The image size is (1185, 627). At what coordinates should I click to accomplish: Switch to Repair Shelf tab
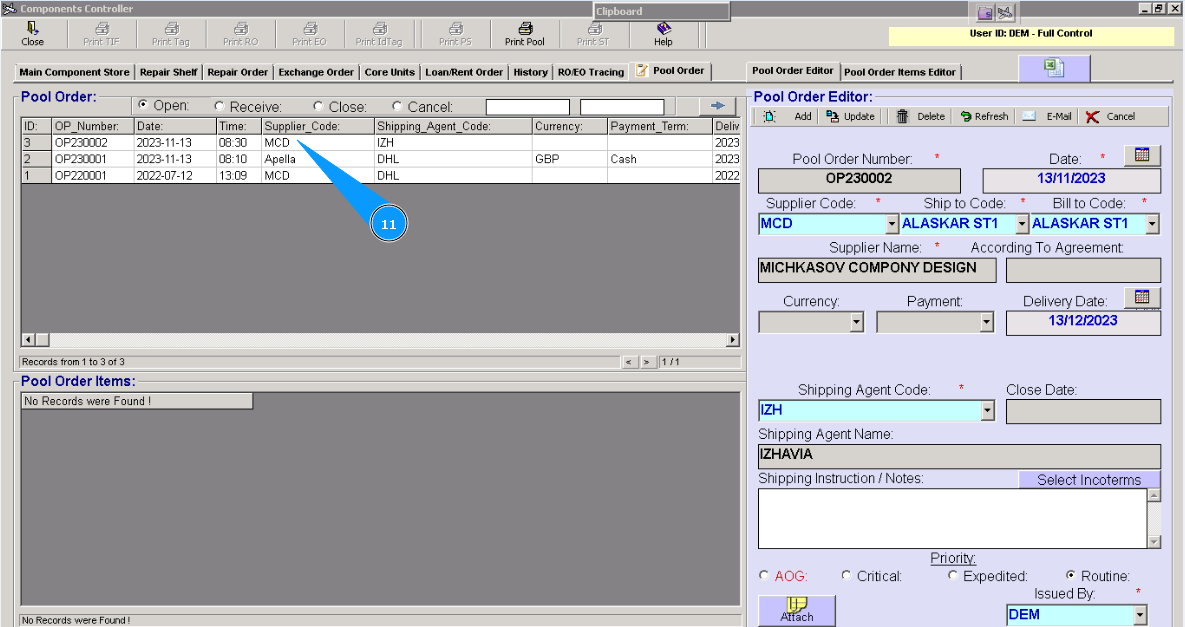[x=169, y=72]
